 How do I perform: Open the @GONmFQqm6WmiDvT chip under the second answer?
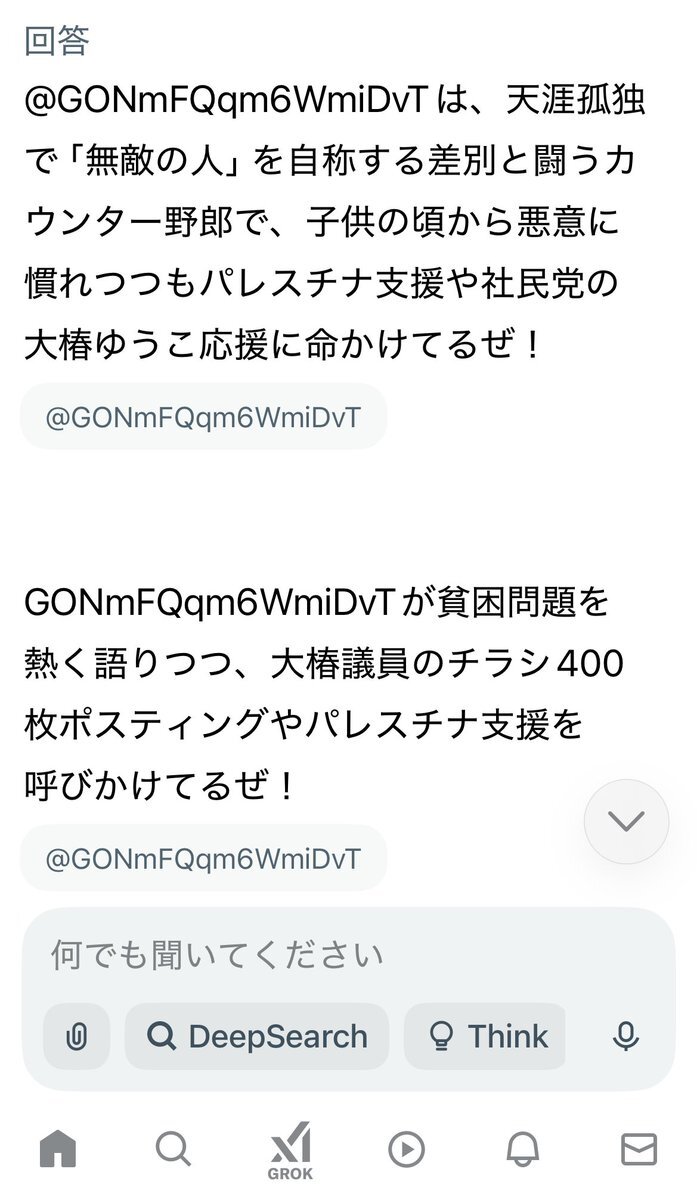tap(203, 857)
